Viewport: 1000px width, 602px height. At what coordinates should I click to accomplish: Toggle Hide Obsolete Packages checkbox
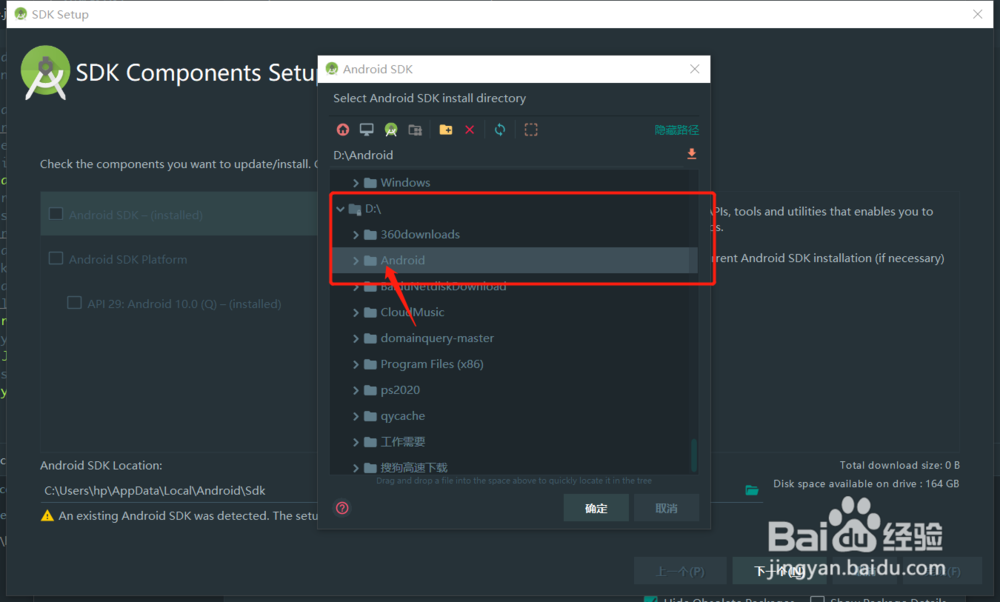pos(651,599)
